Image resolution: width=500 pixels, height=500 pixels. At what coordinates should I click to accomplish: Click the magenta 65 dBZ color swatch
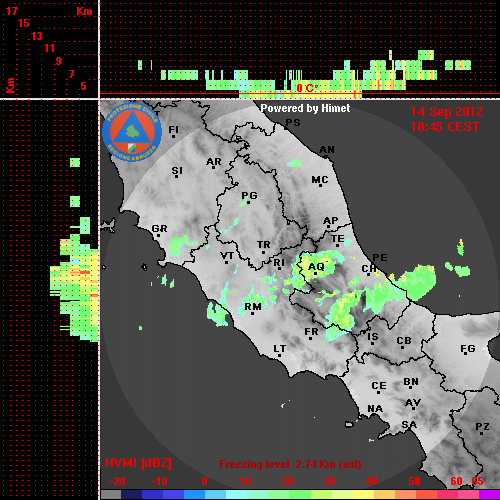(490, 495)
